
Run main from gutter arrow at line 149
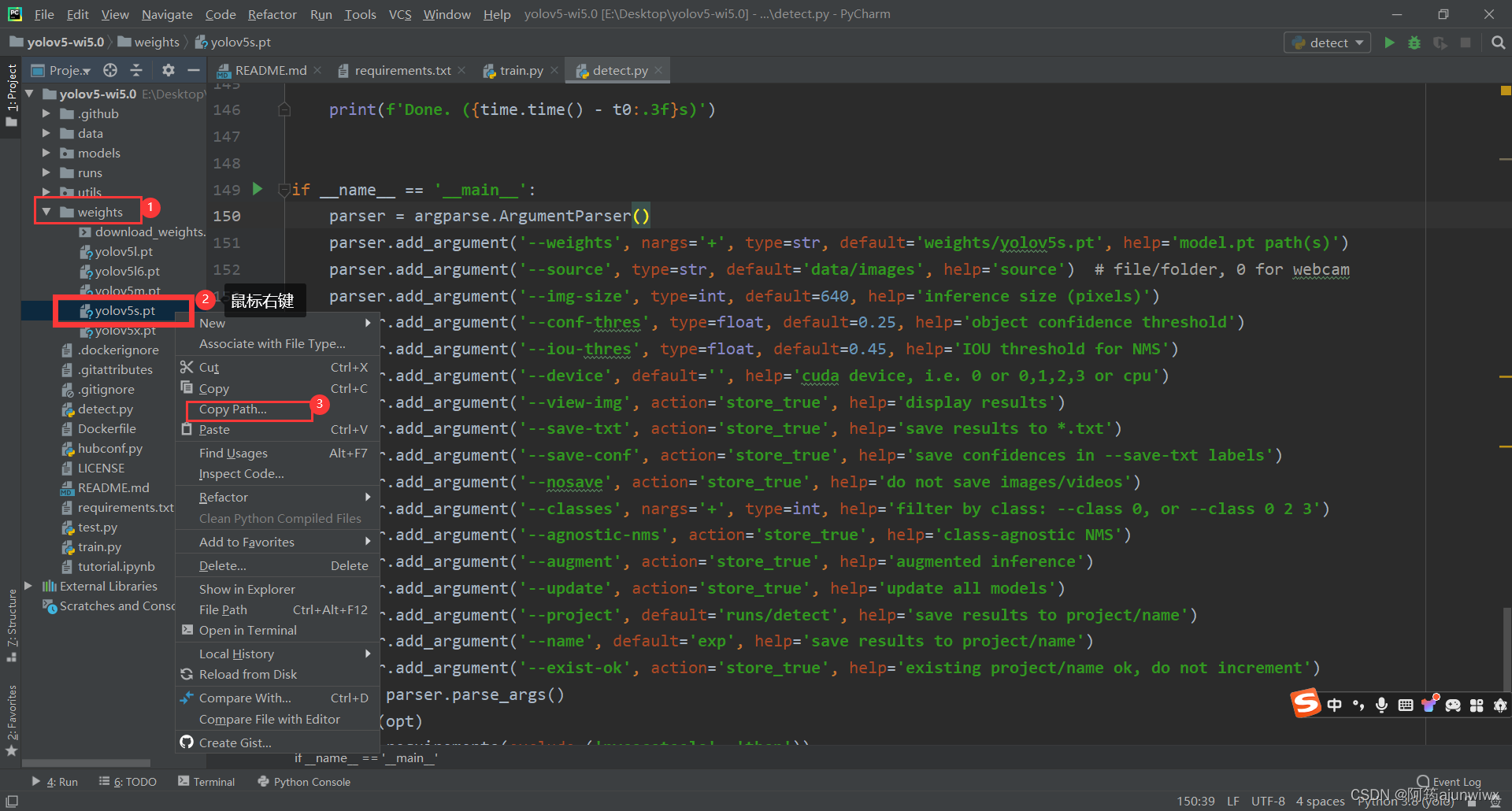[x=257, y=189]
